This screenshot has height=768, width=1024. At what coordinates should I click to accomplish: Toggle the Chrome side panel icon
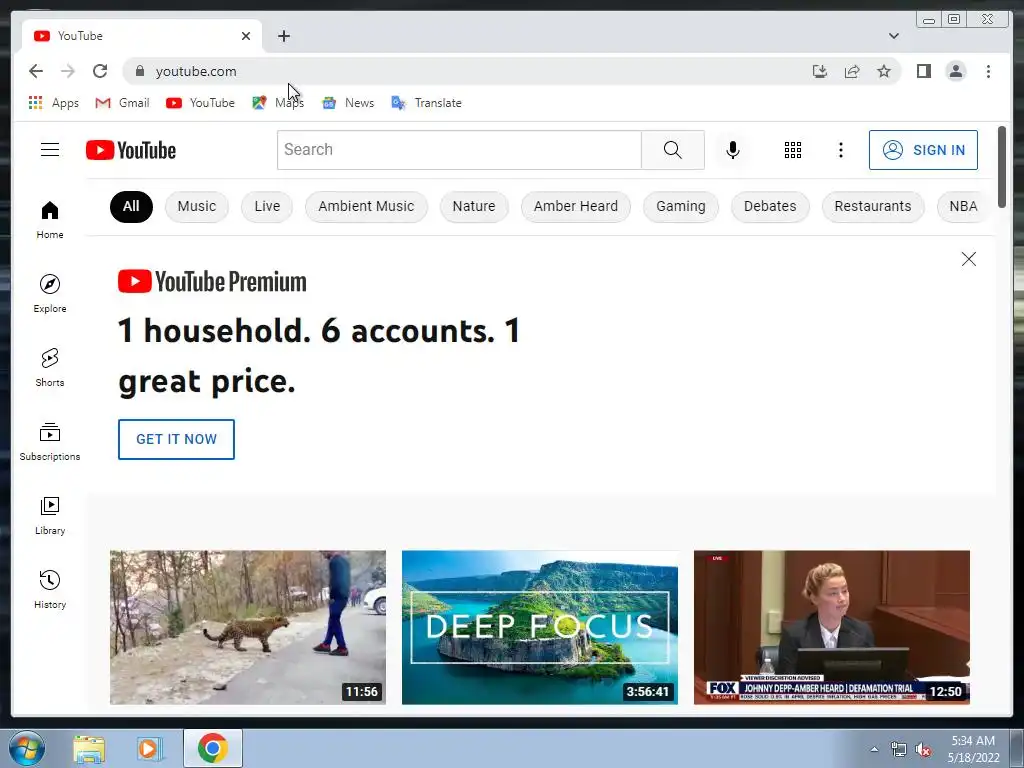(923, 71)
